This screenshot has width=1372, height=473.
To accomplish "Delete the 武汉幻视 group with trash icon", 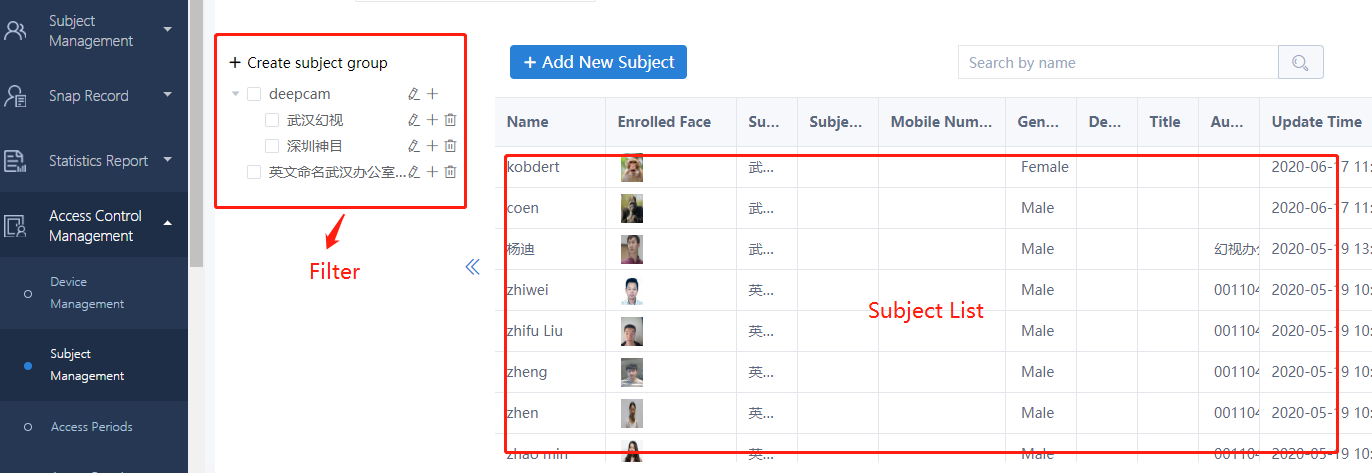I will coord(450,120).
